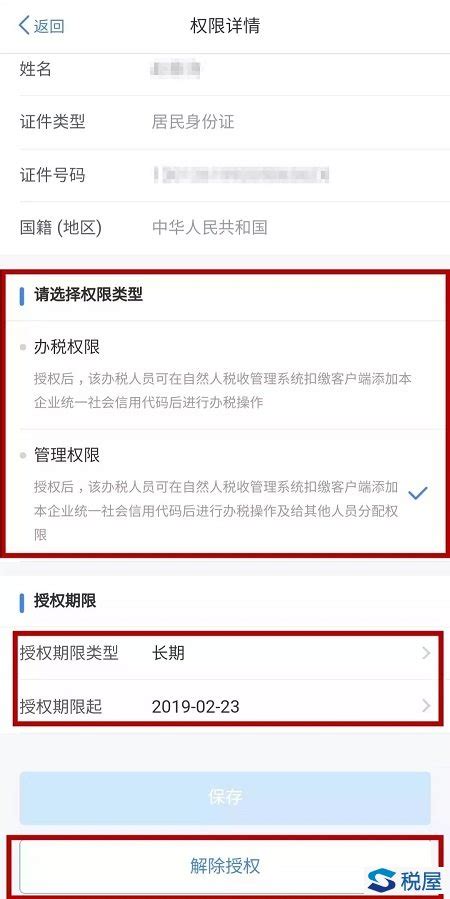The height and width of the screenshot is (899, 450).
Task: Click the 保存 save button
Action: click(225, 798)
